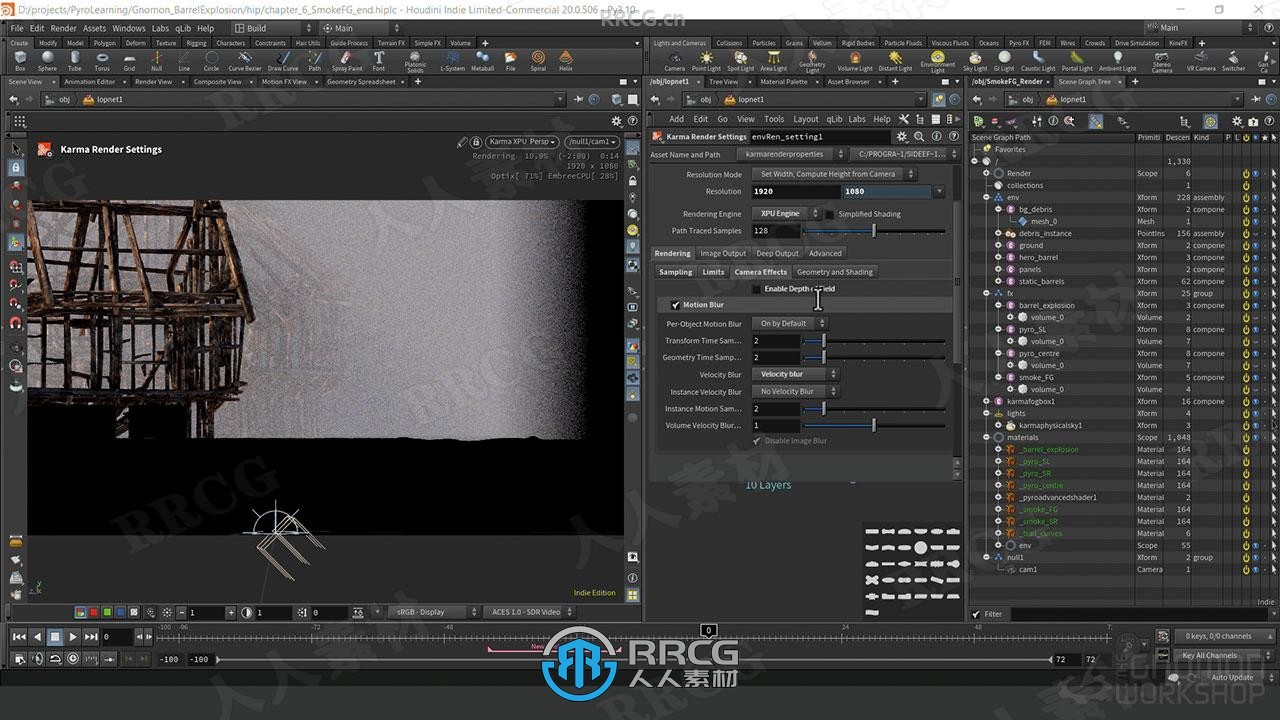Add a Portal Light from shelf
The height and width of the screenshot is (720, 1280).
(1077, 60)
